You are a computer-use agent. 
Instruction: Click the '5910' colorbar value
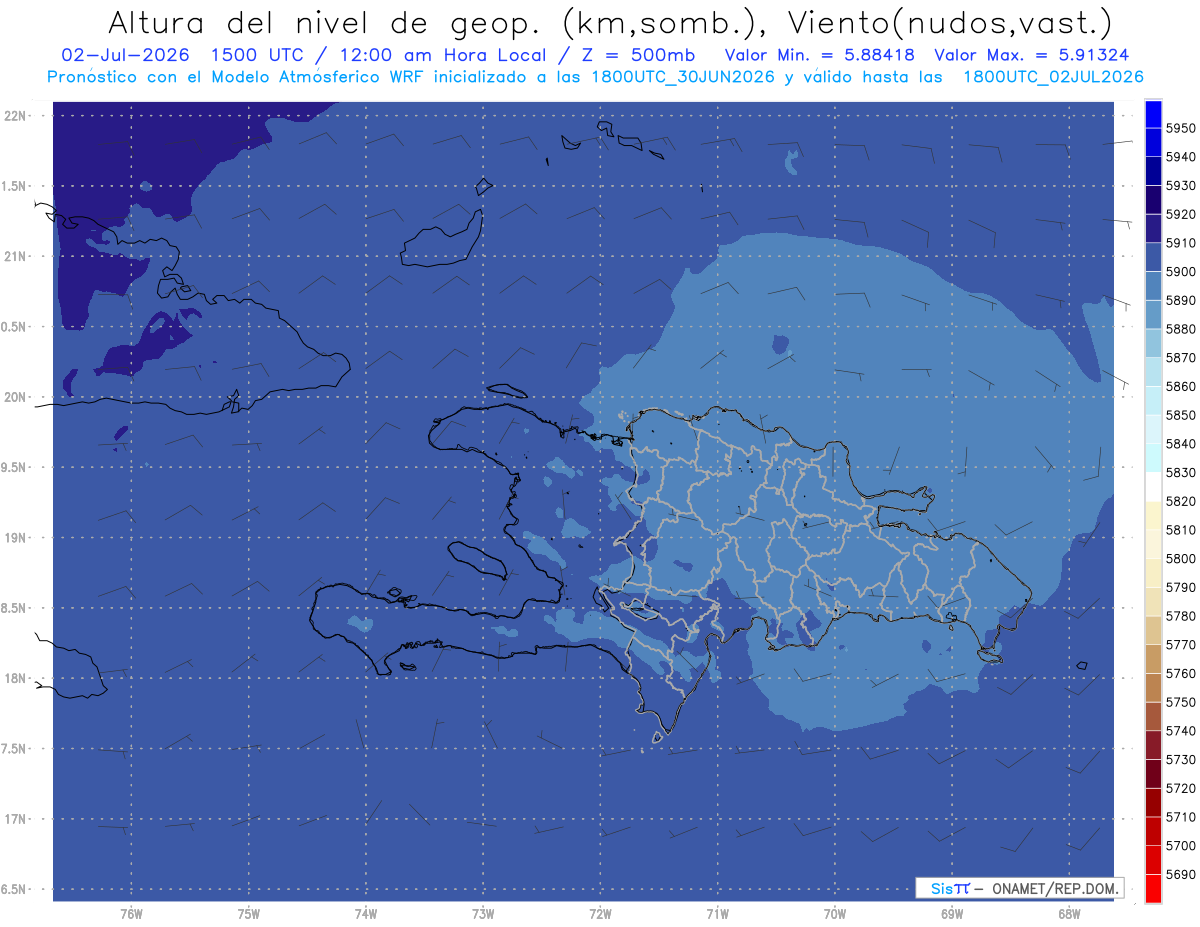pyautogui.click(x=1181, y=243)
